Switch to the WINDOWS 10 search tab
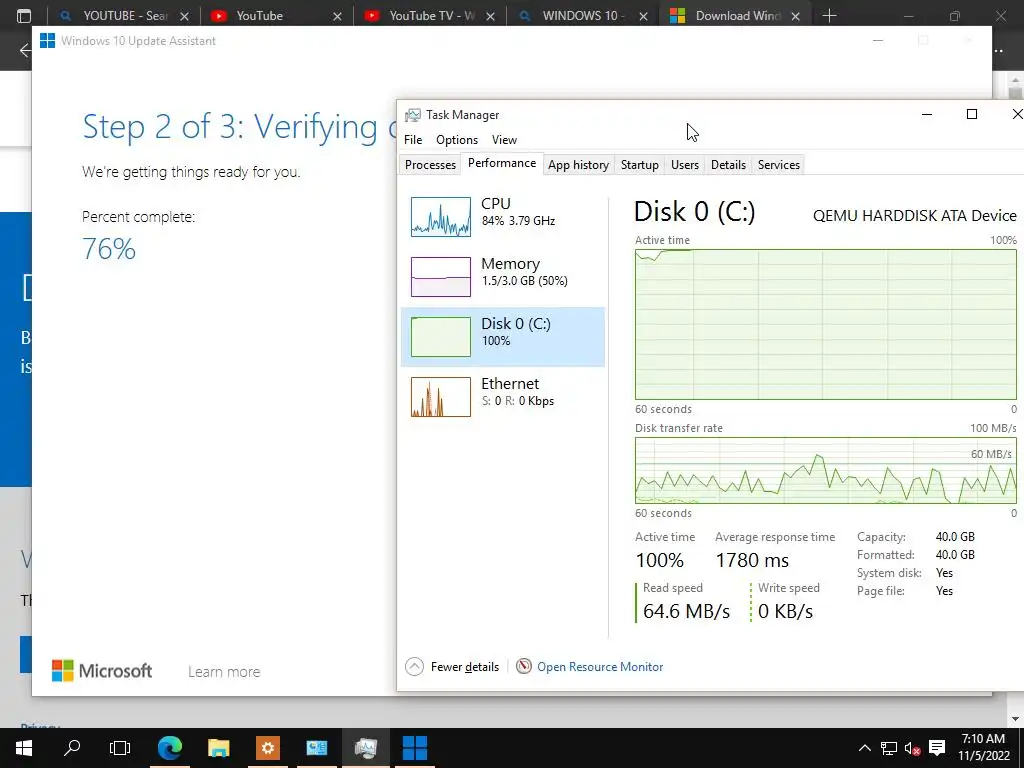The height and width of the screenshot is (768, 1024). (x=582, y=16)
